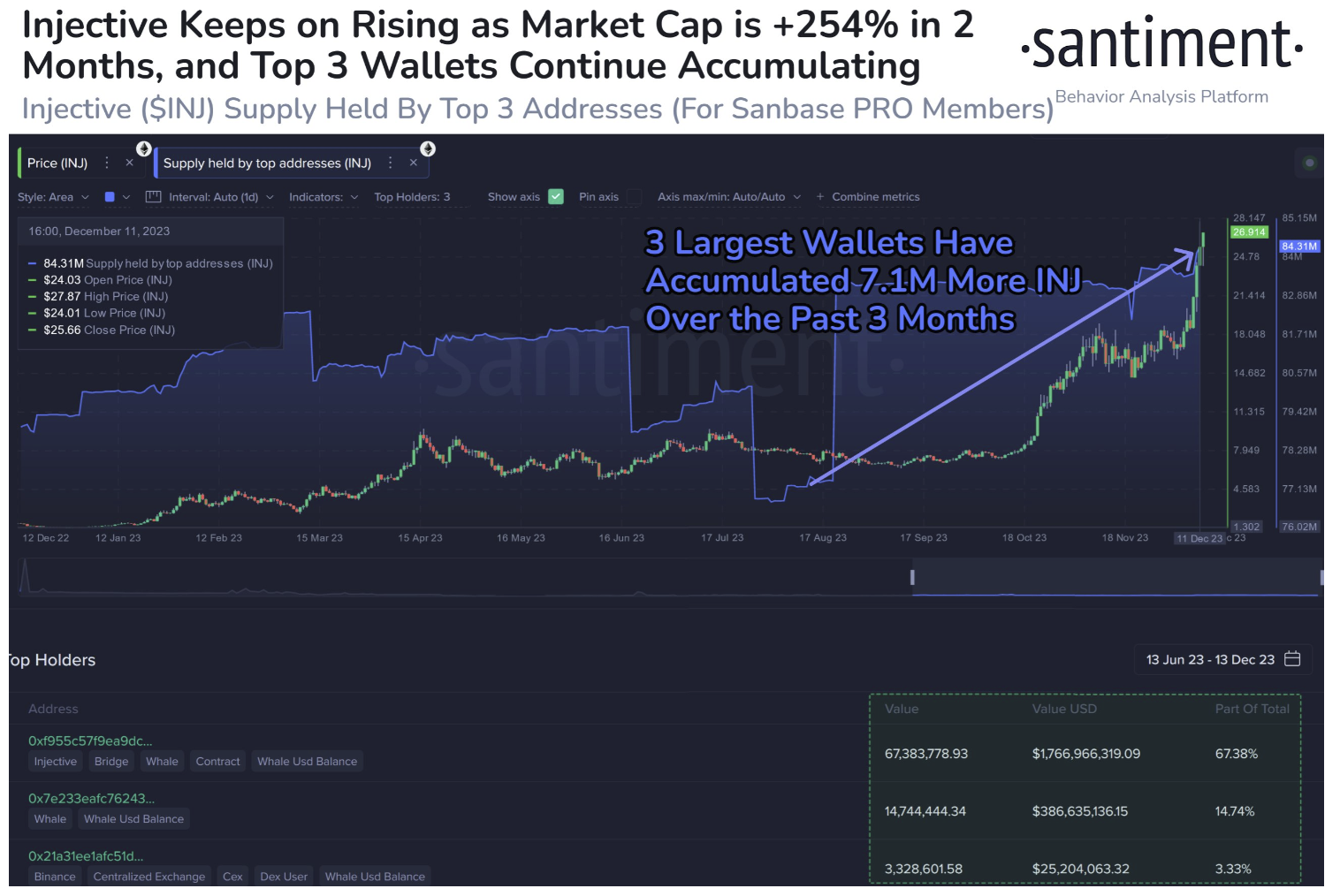This screenshot has height=896, width=1340.
Task: Click the Centralized Exchange label tag
Action: (x=148, y=877)
